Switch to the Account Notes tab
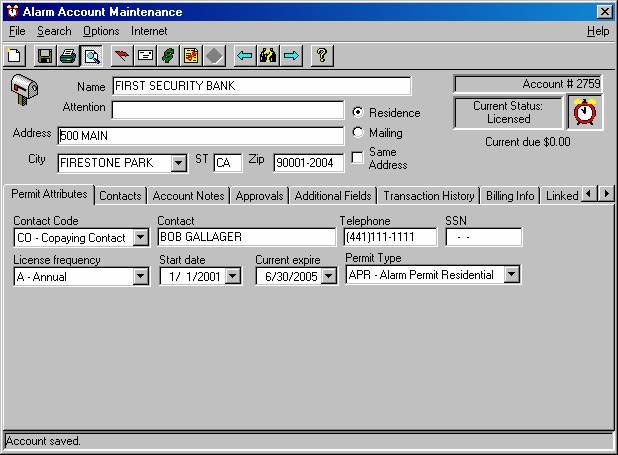The height and width of the screenshot is (455, 618). pos(188,196)
